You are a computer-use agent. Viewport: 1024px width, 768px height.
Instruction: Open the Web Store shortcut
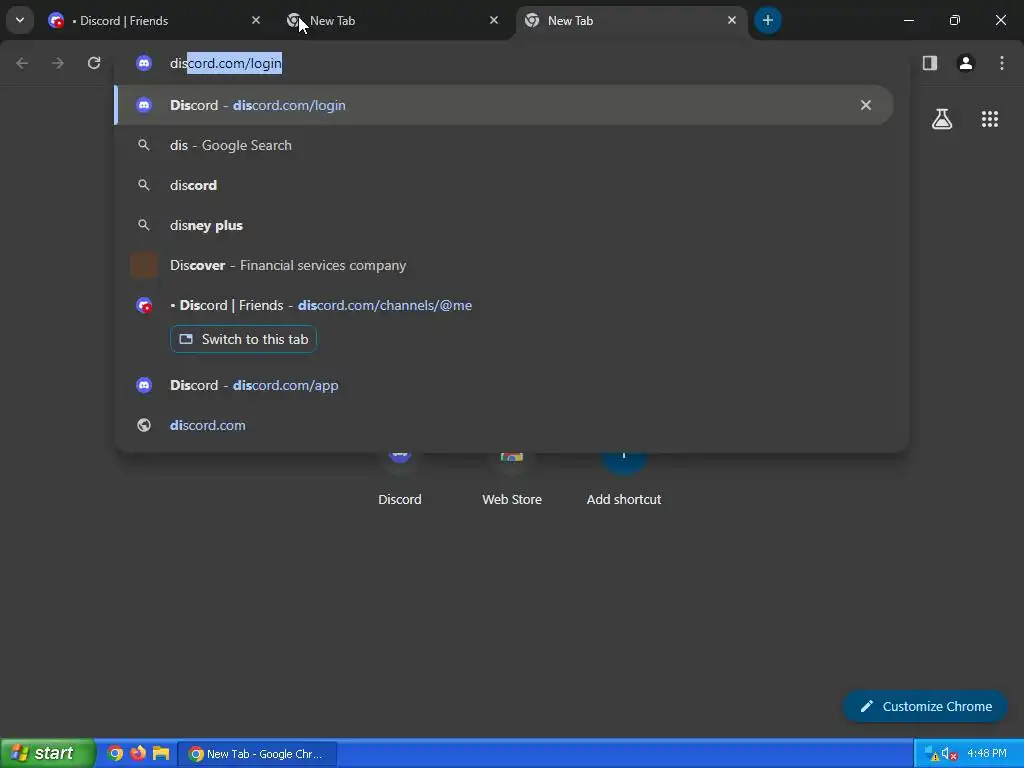[x=512, y=480]
